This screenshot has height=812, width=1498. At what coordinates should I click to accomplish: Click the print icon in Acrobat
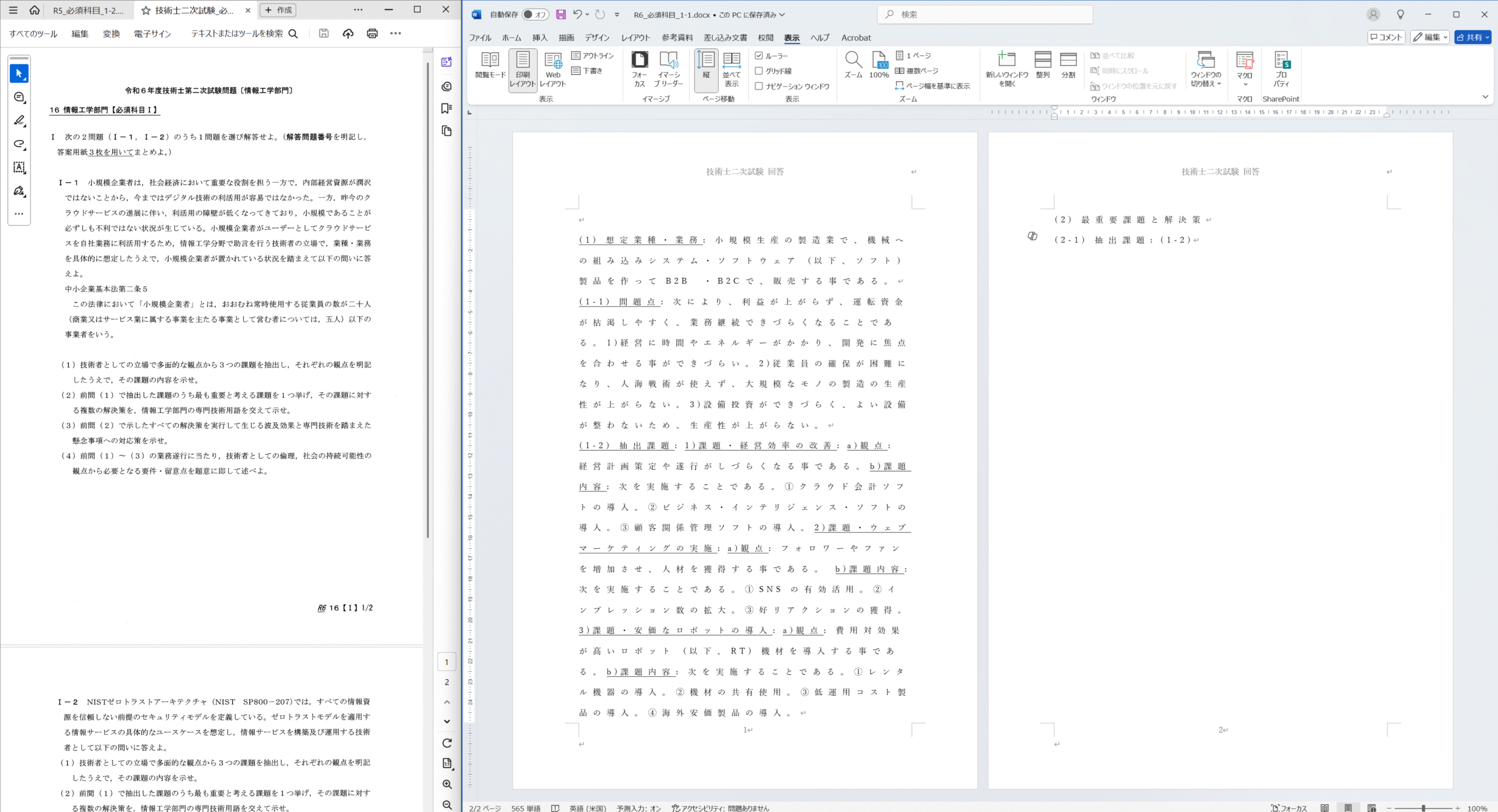(x=372, y=33)
